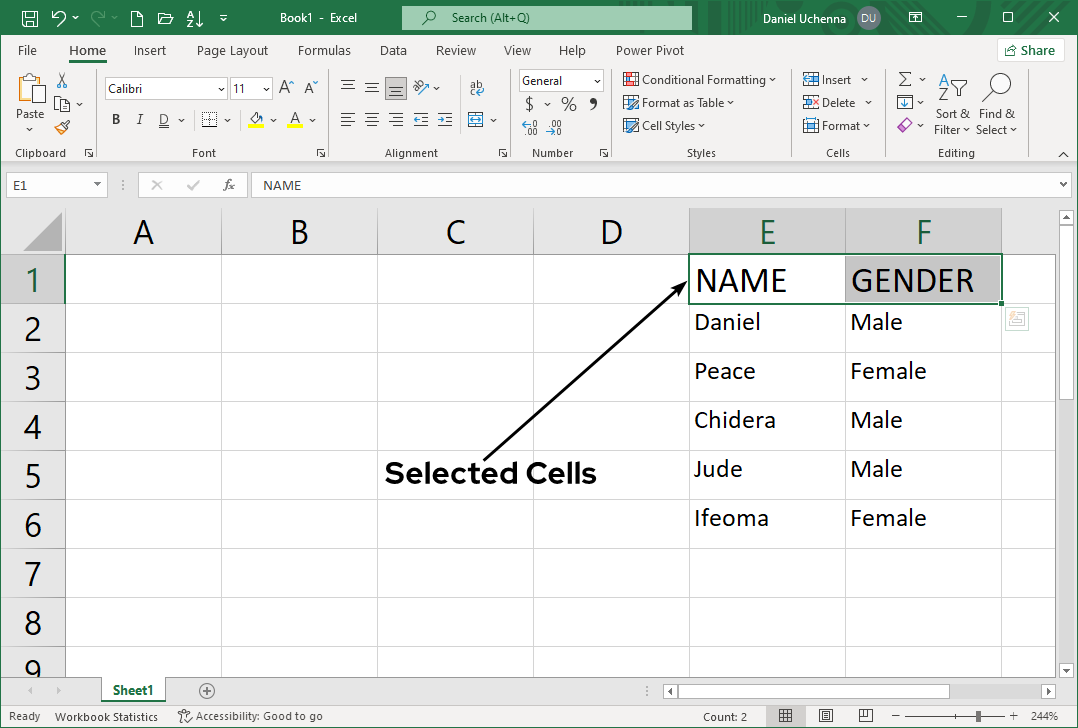Viewport: 1078px width, 728px height.
Task: Click the Increase Font Size icon
Action: 285,87
